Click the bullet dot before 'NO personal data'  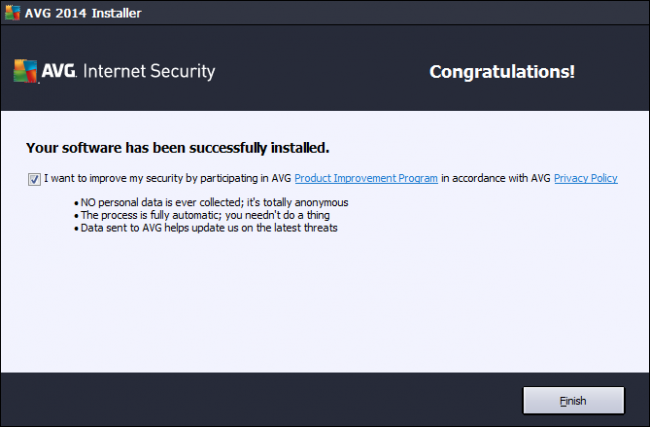77,203
